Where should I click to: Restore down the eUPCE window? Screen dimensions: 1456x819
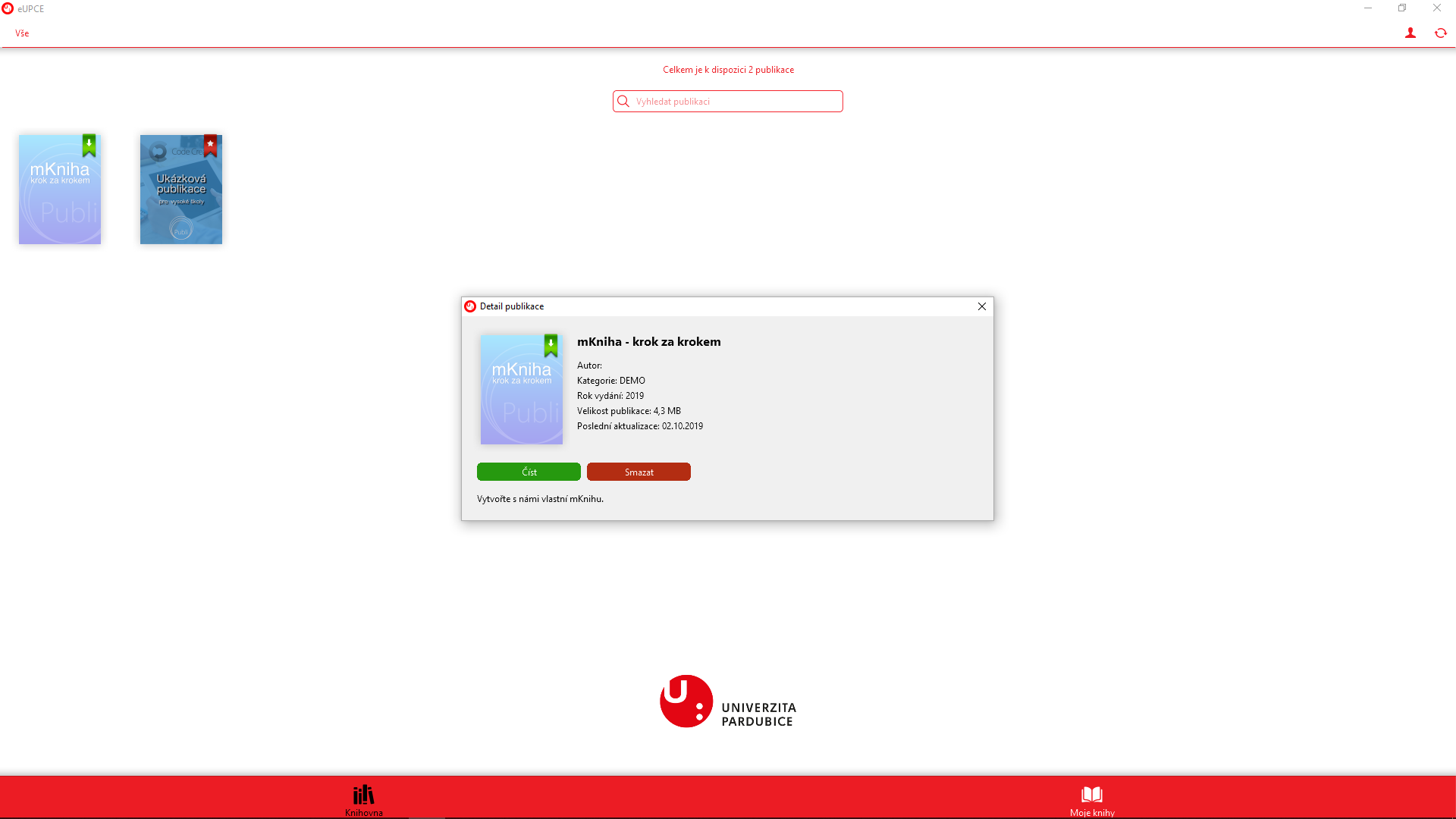coord(1401,8)
